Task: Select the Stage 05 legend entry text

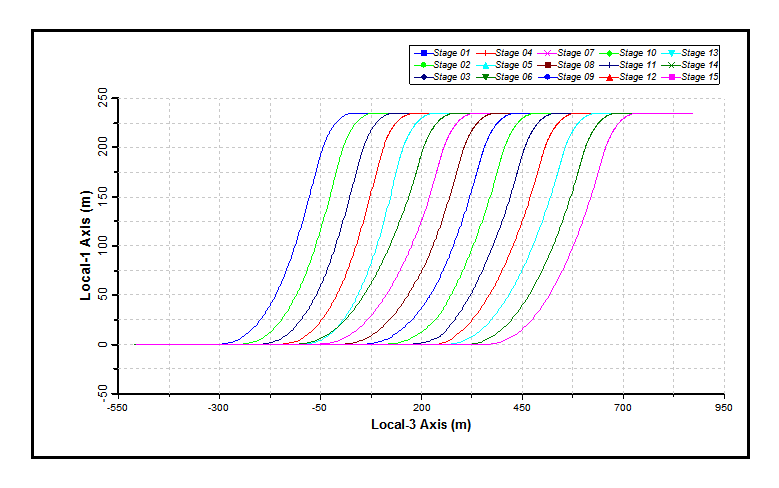Action: (514, 64)
